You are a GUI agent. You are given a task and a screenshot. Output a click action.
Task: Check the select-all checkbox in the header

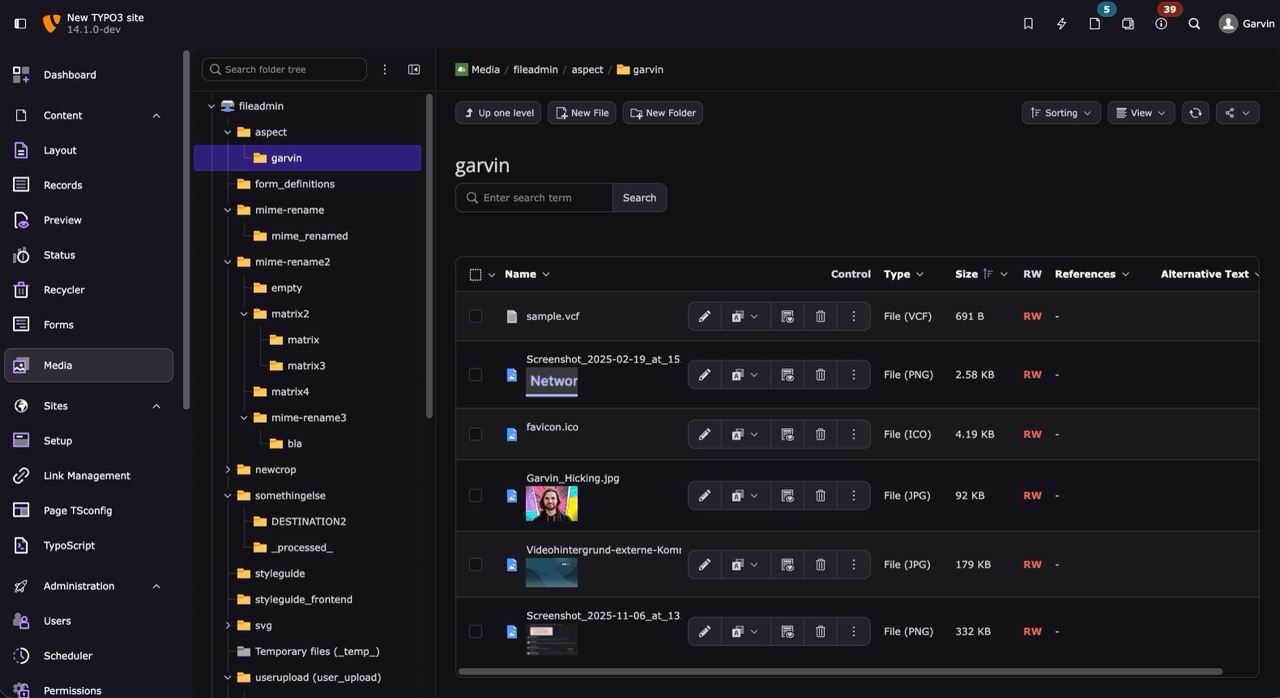tap(476, 273)
